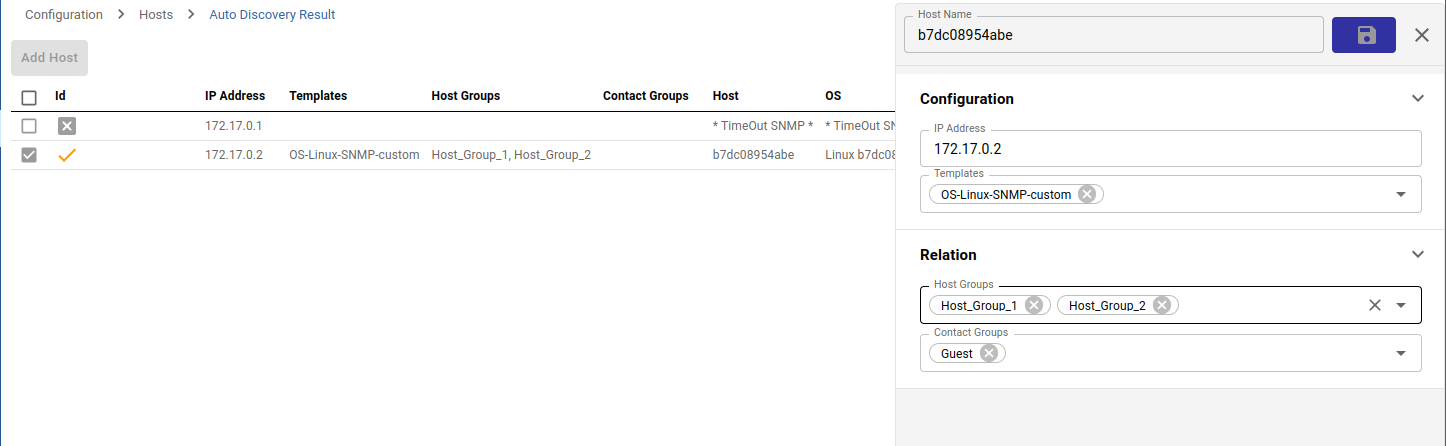1446x446 pixels.
Task: Check the 172.17.0.1 row checkbox
Action: (29, 126)
